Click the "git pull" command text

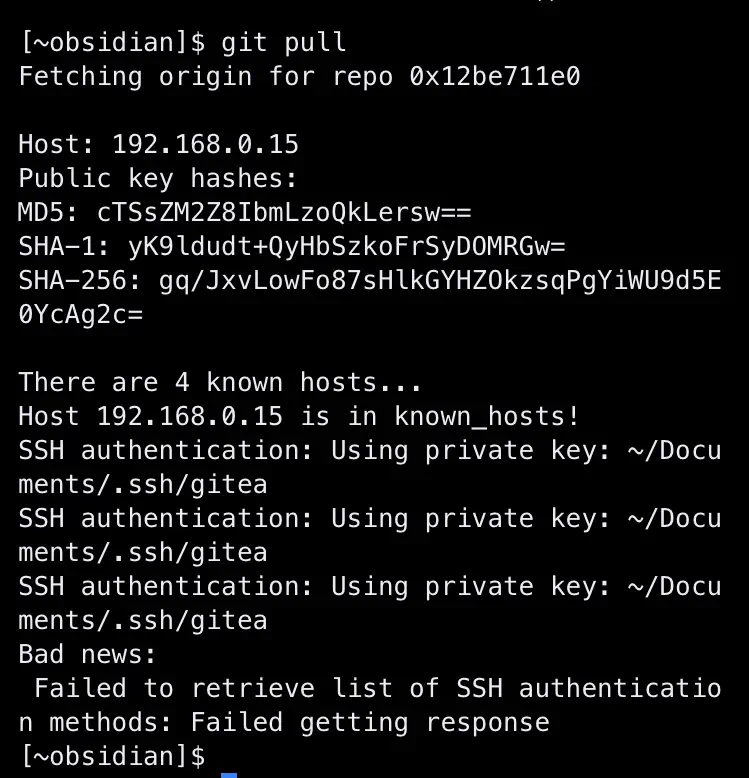pyautogui.click(x=284, y=42)
